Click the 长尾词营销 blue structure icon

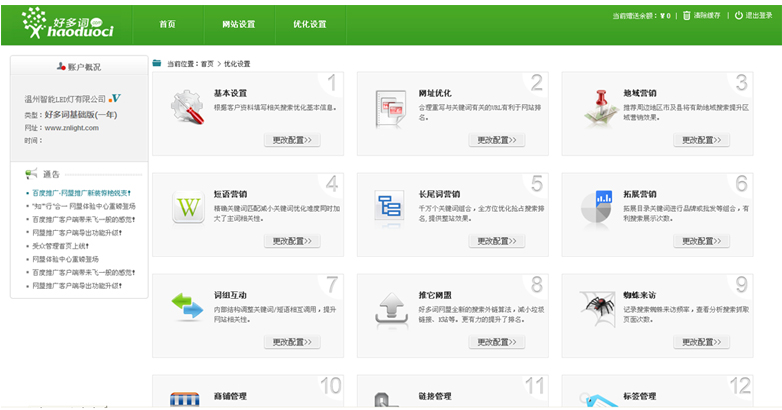(x=390, y=207)
